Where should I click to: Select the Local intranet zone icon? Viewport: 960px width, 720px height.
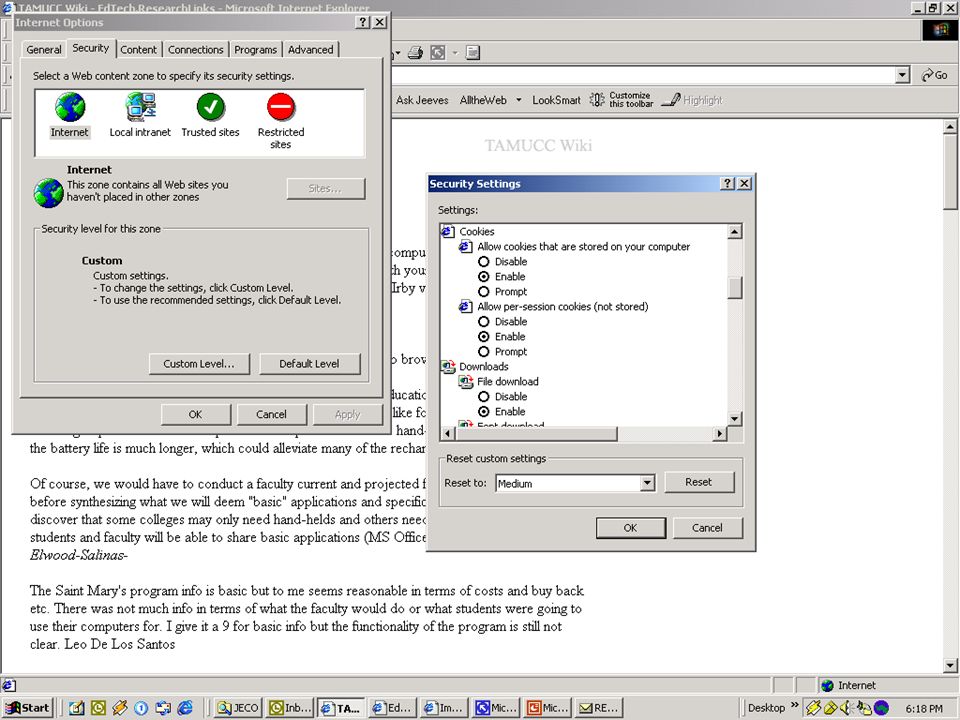[140, 107]
